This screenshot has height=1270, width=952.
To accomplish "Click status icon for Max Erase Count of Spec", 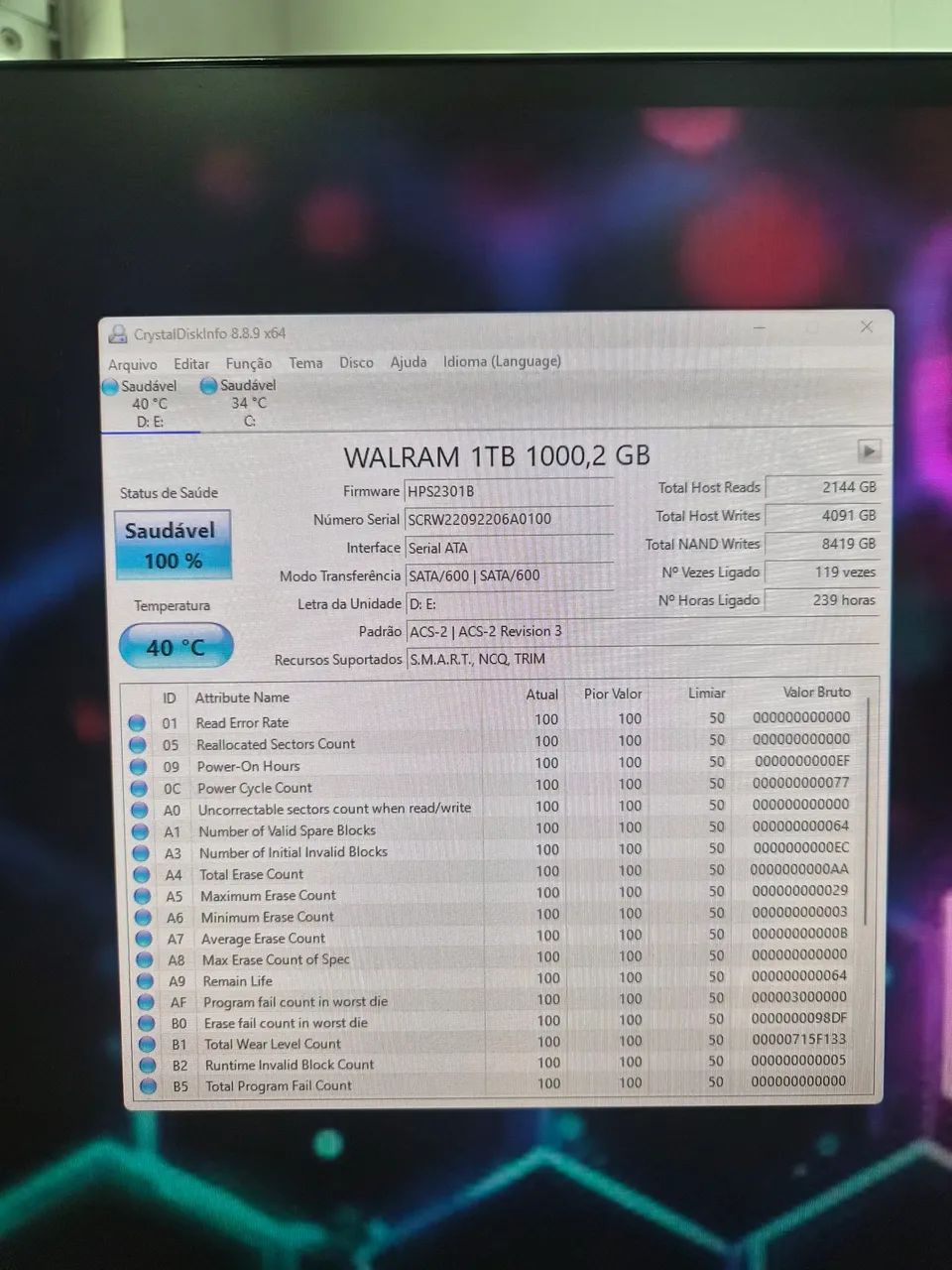I will [x=145, y=960].
